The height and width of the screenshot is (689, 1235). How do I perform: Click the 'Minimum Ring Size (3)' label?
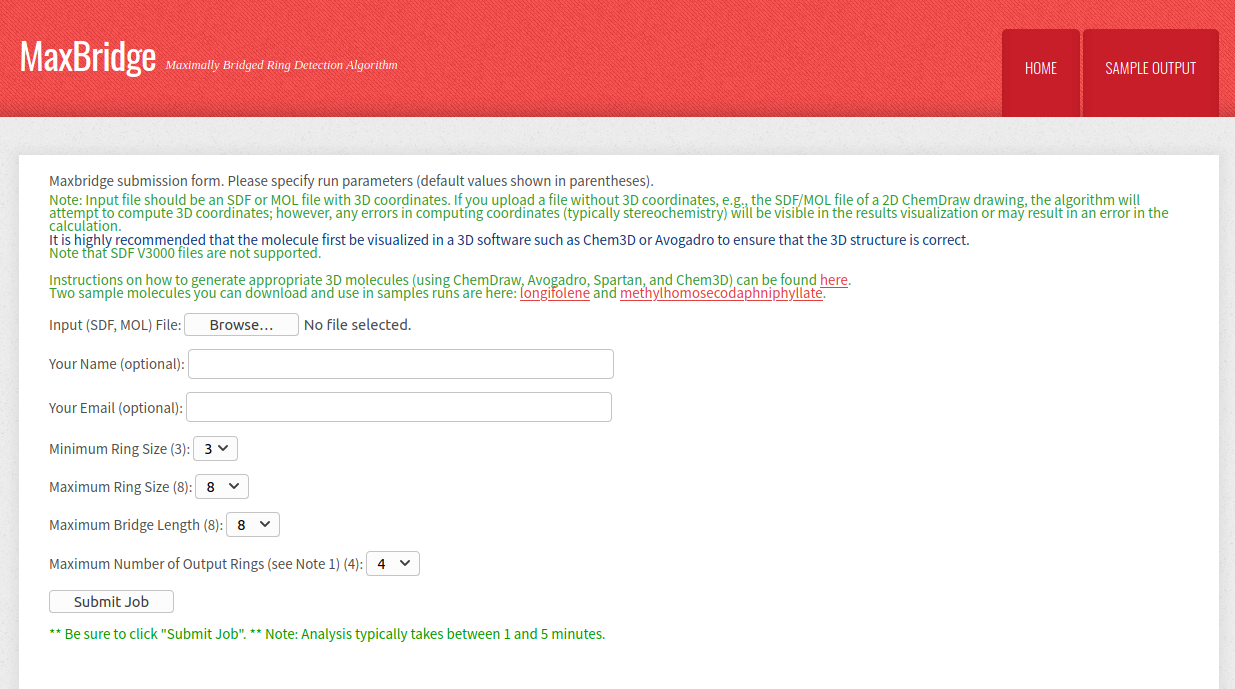pyautogui.click(x=118, y=449)
